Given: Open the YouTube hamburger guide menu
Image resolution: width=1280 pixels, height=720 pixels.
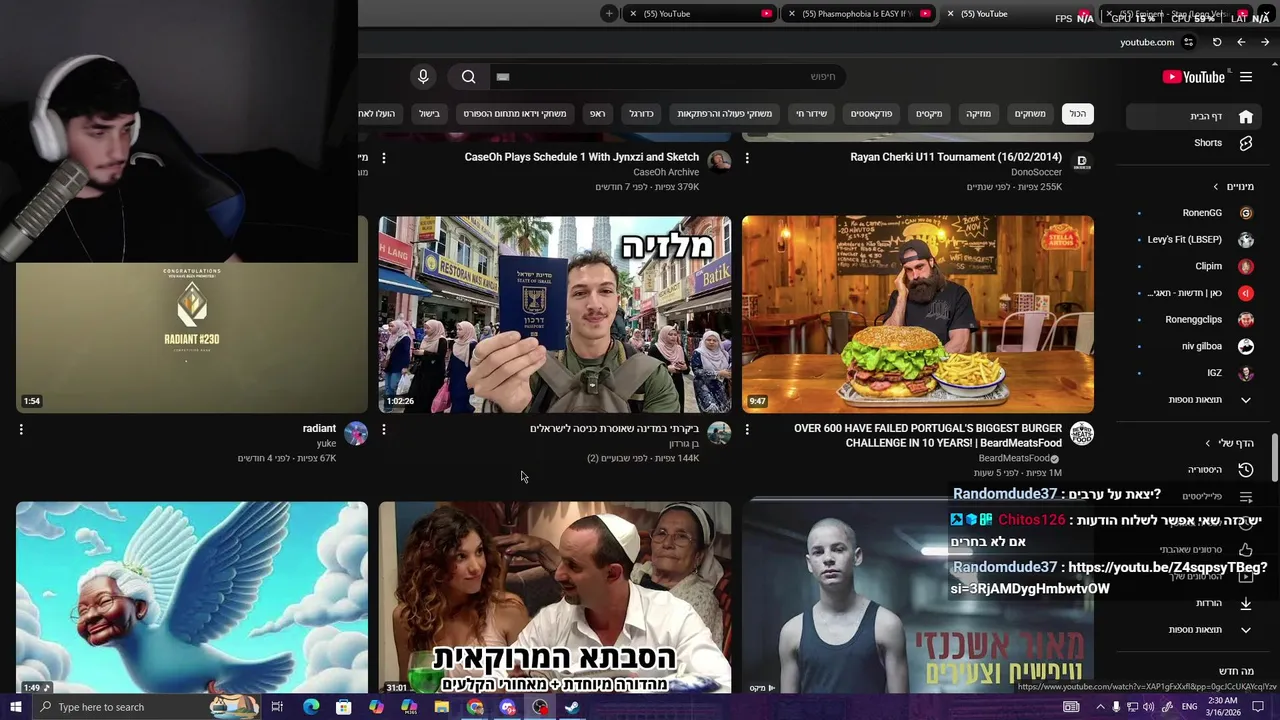Looking at the screenshot, I should [x=1246, y=77].
